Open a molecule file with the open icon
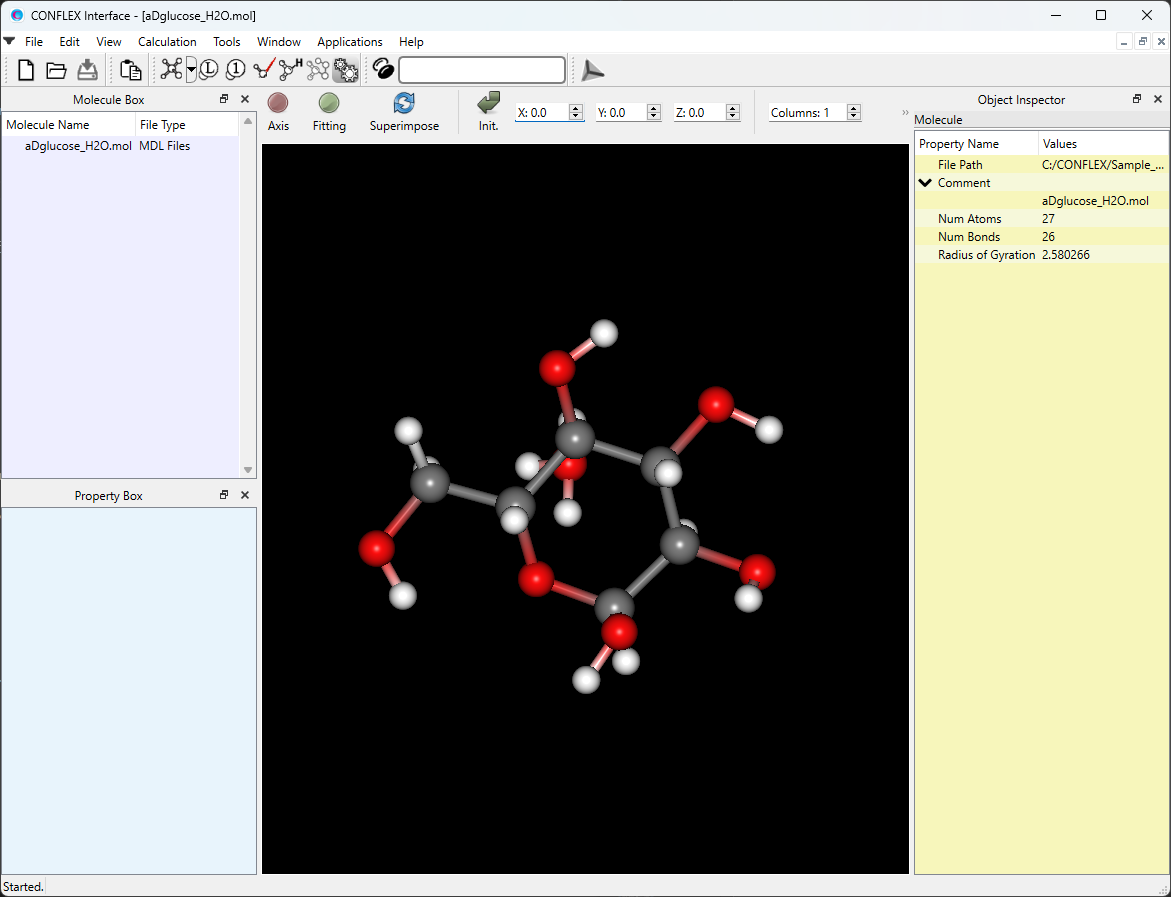1171x897 pixels. click(x=56, y=70)
